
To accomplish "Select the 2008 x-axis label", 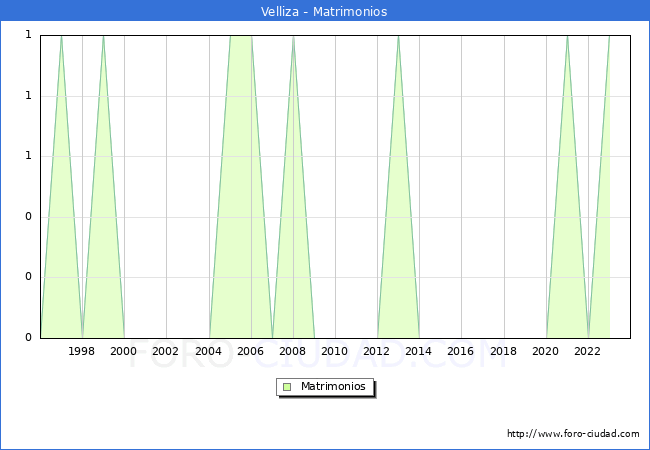I will 292,352.
